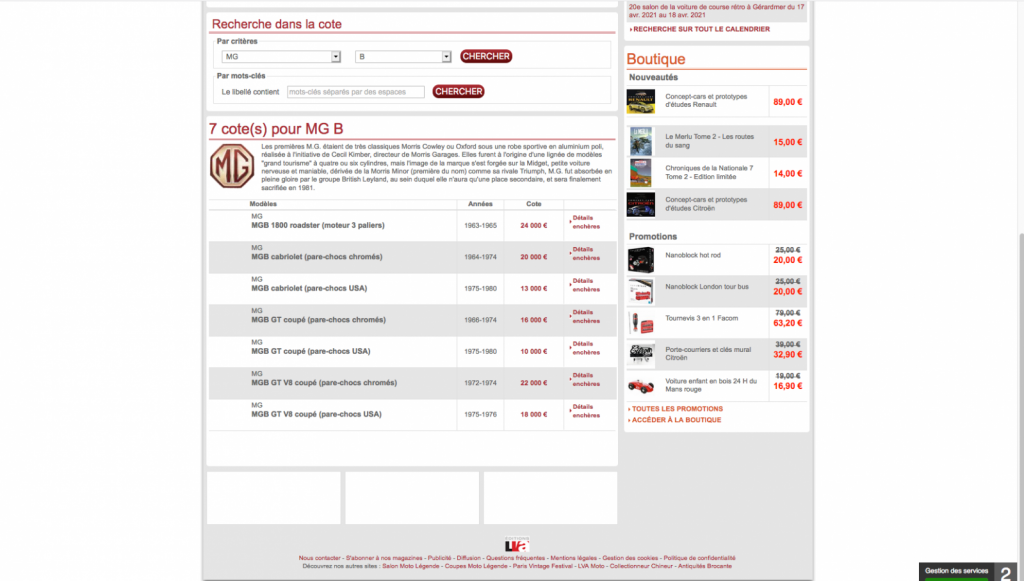Open the Porte-courriers Citroën thumbnail
1024x581 pixels.
(641, 354)
